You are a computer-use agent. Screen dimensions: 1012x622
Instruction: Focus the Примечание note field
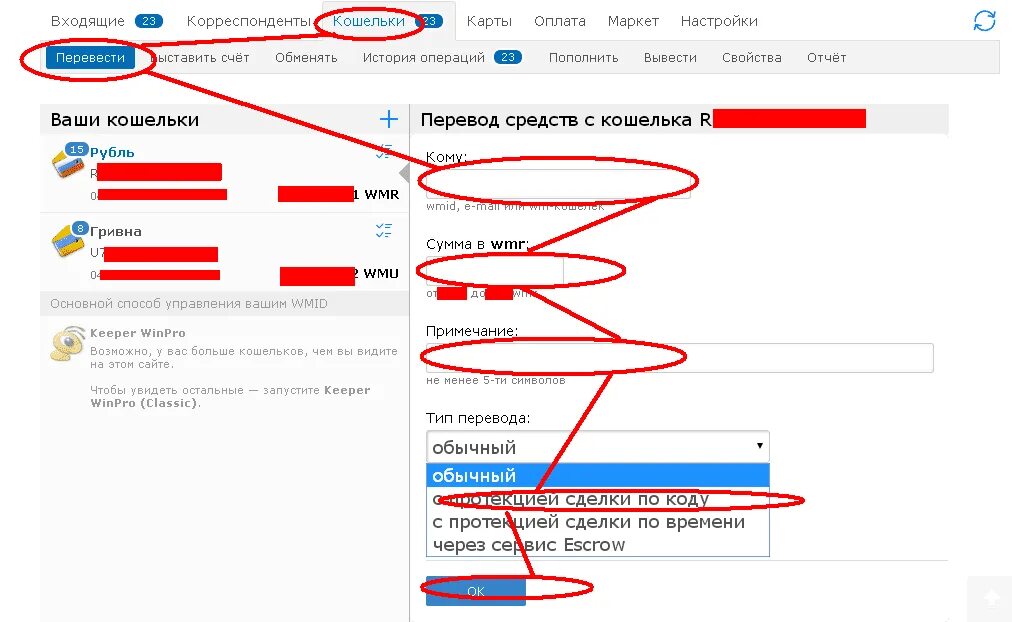coord(680,357)
